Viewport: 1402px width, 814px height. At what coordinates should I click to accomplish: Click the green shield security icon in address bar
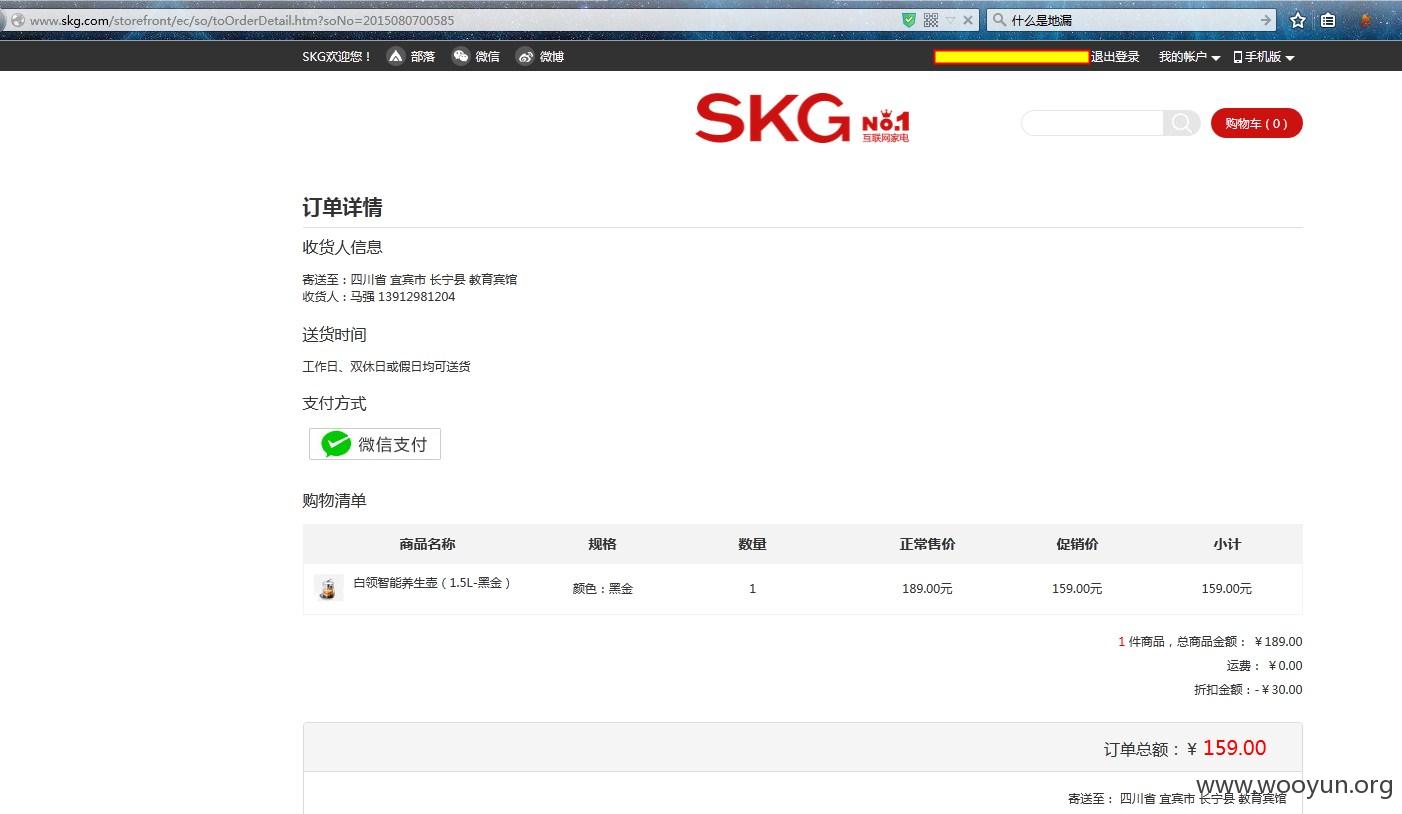[x=909, y=20]
